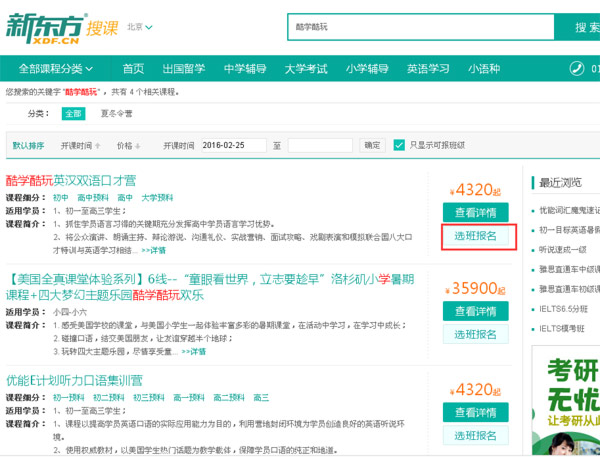View details of the 35900 priced course
The height and width of the screenshot is (457, 600).
pos(476,311)
